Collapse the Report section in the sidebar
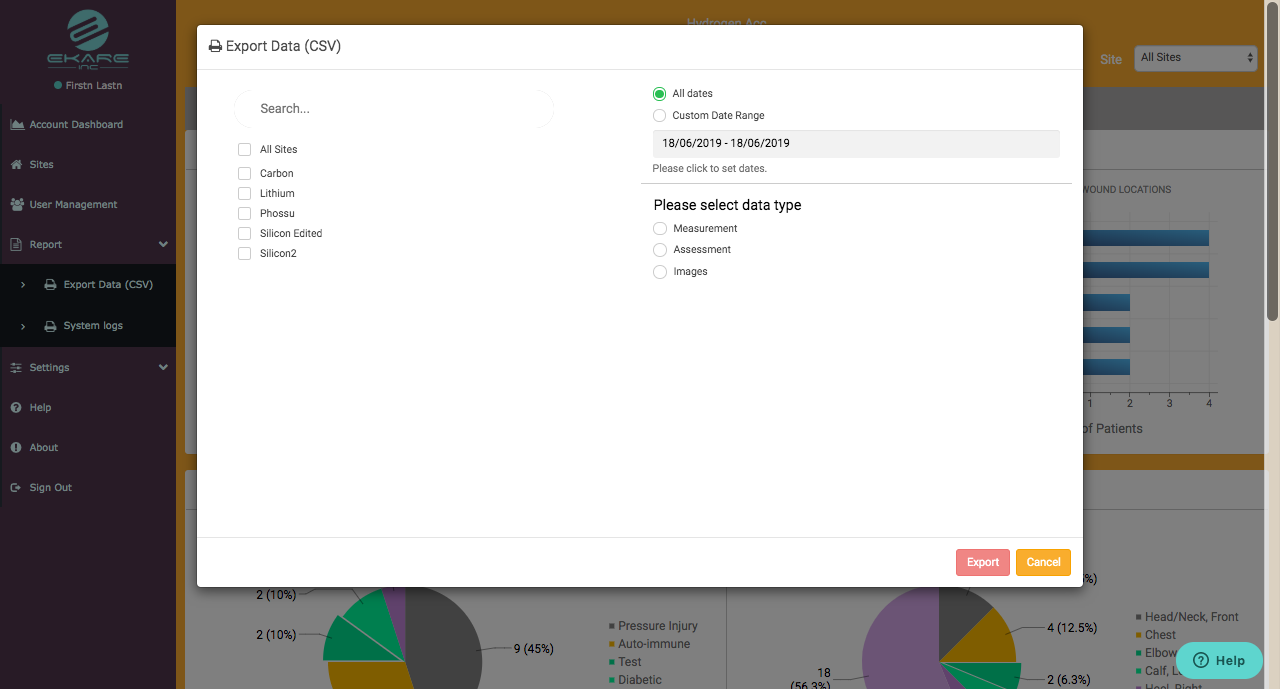 (162, 244)
